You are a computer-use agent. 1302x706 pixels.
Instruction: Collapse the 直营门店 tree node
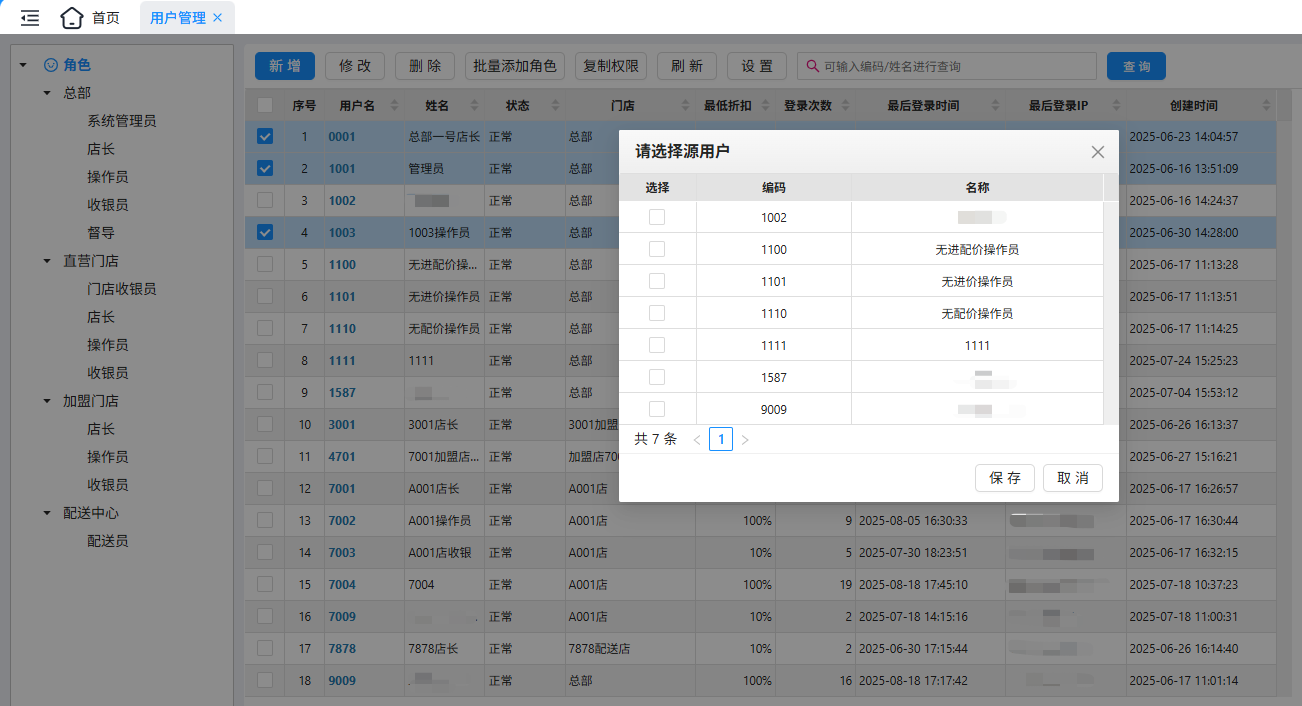coord(47,261)
